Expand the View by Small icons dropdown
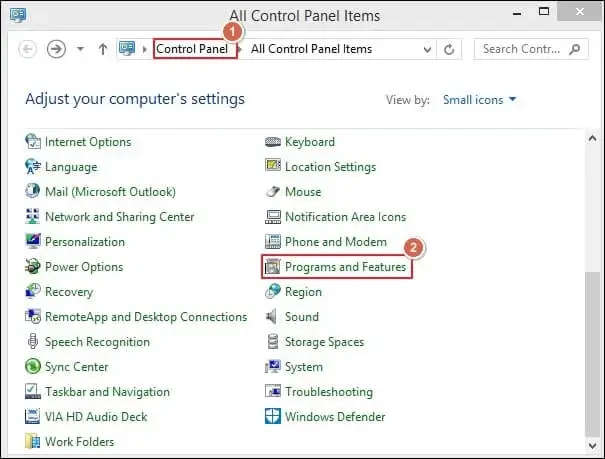Image resolution: width=605 pixels, height=459 pixels. click(482, 100)
